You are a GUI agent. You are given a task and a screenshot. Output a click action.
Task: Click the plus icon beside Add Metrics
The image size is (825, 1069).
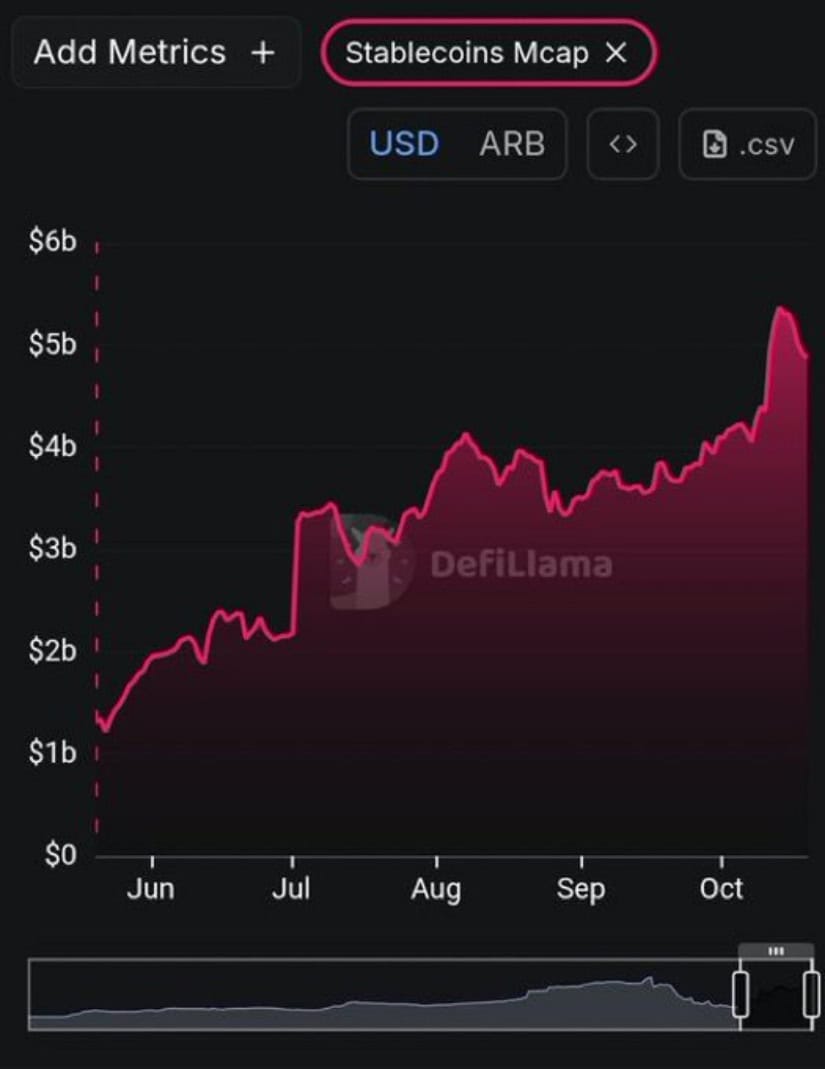click(x=263, y=53)
